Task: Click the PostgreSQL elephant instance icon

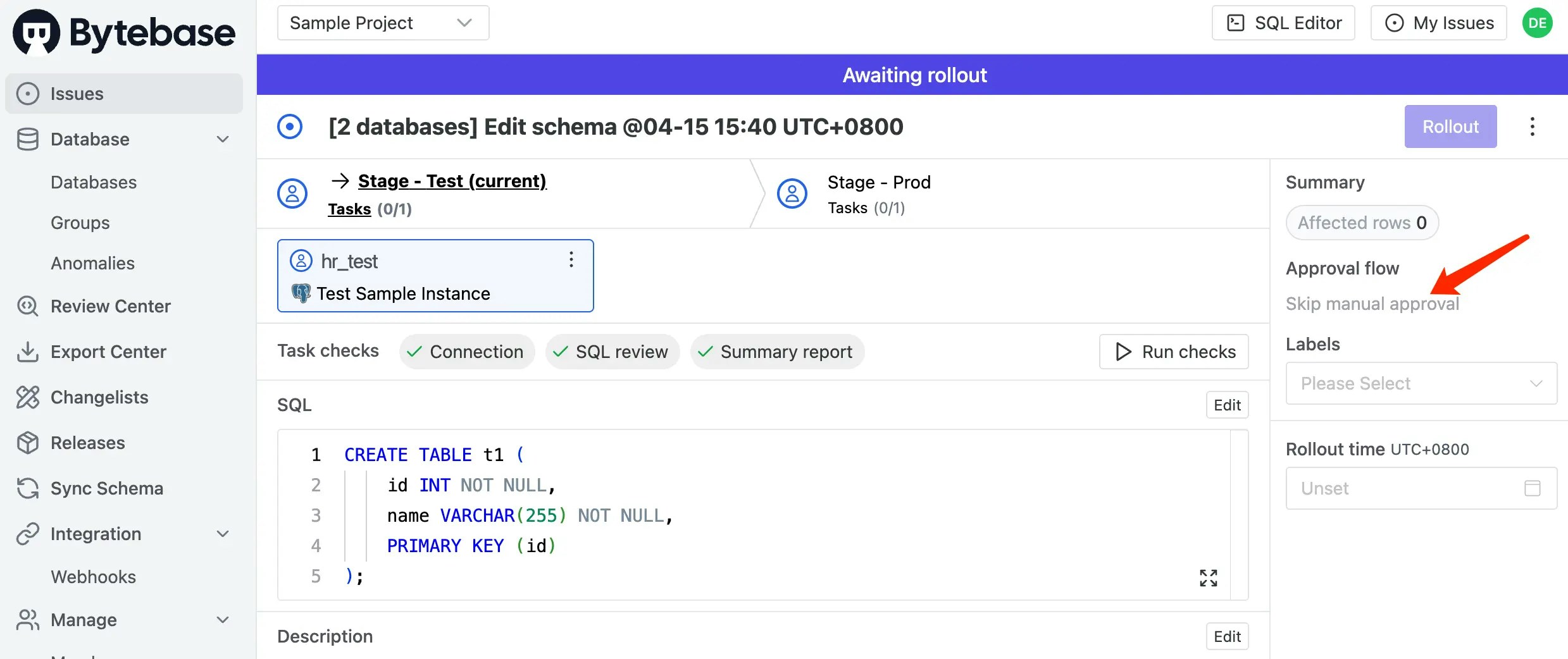Action: [x=301, y=293]
